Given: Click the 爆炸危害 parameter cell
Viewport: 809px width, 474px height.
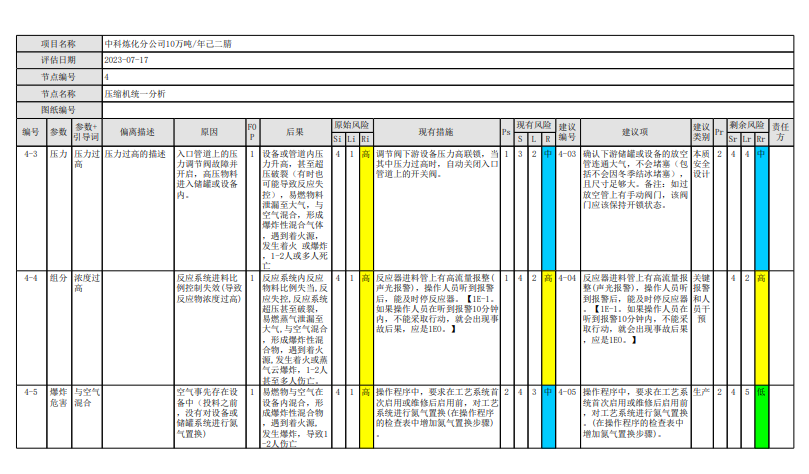Looking at the screenshot, I should pyautogui.click(x=59, y=416).
